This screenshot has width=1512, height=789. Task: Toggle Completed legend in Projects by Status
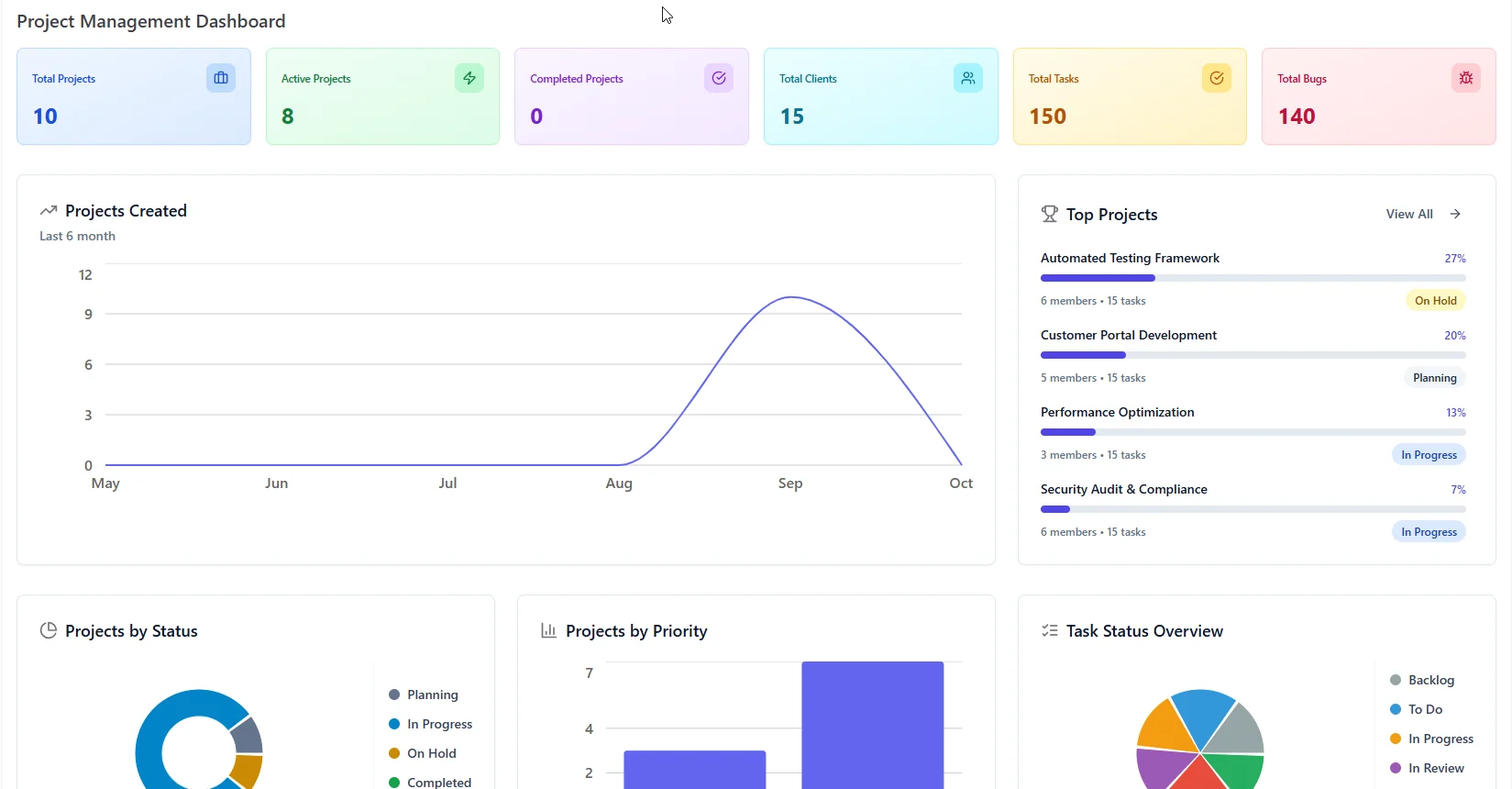430,782
